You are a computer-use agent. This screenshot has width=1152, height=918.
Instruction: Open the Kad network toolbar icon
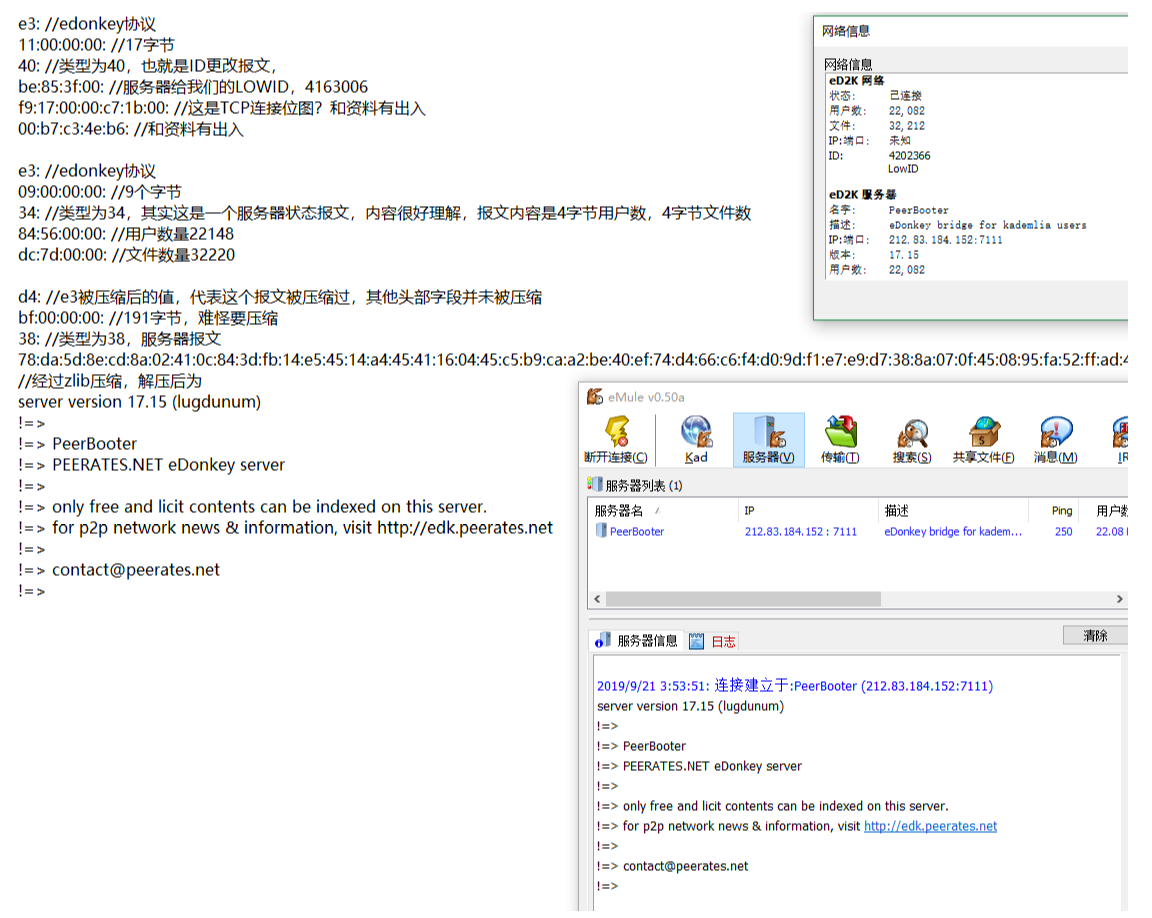point(696,439)
